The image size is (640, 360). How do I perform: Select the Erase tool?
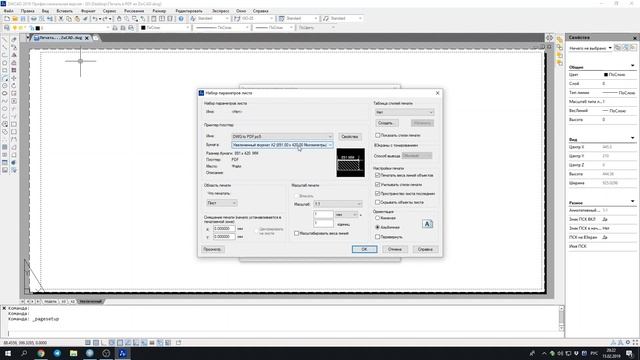14,40
